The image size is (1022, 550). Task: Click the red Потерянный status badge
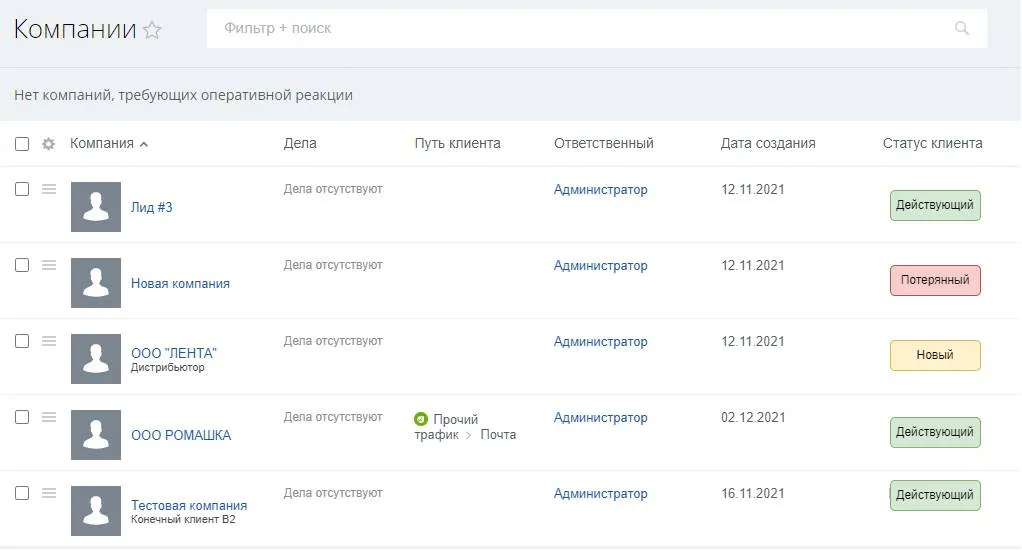coord(935,280)
